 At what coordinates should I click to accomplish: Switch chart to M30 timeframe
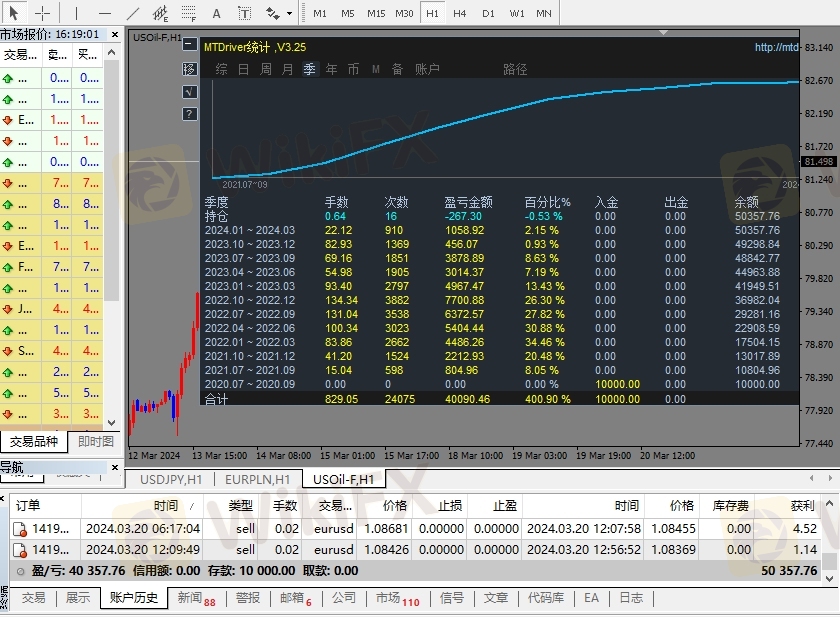click(404, 13)
